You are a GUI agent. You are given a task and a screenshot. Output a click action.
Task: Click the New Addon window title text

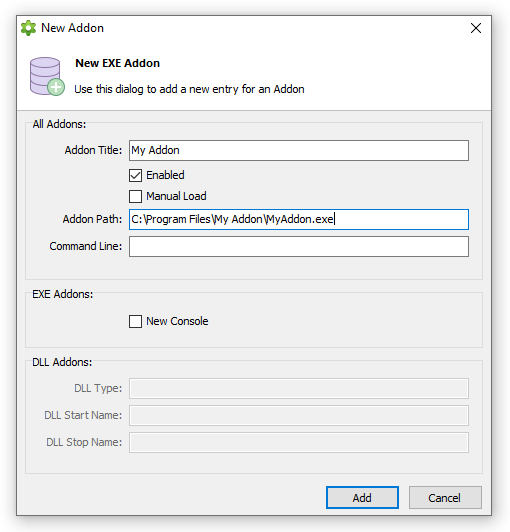pyautogui.click(x=72, y=28)
